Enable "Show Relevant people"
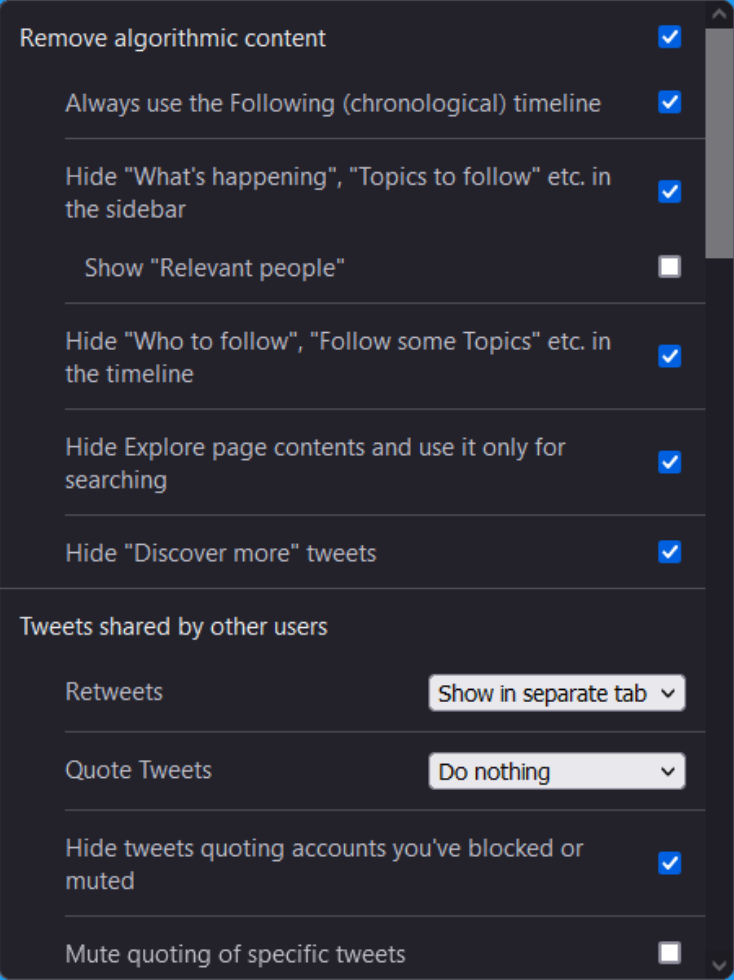 (669, 268)
